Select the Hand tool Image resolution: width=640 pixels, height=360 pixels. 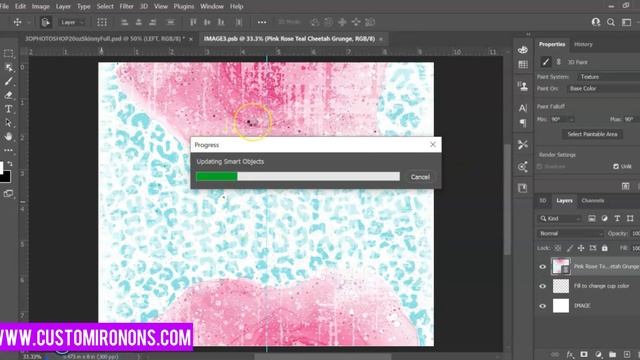[8, 136]
